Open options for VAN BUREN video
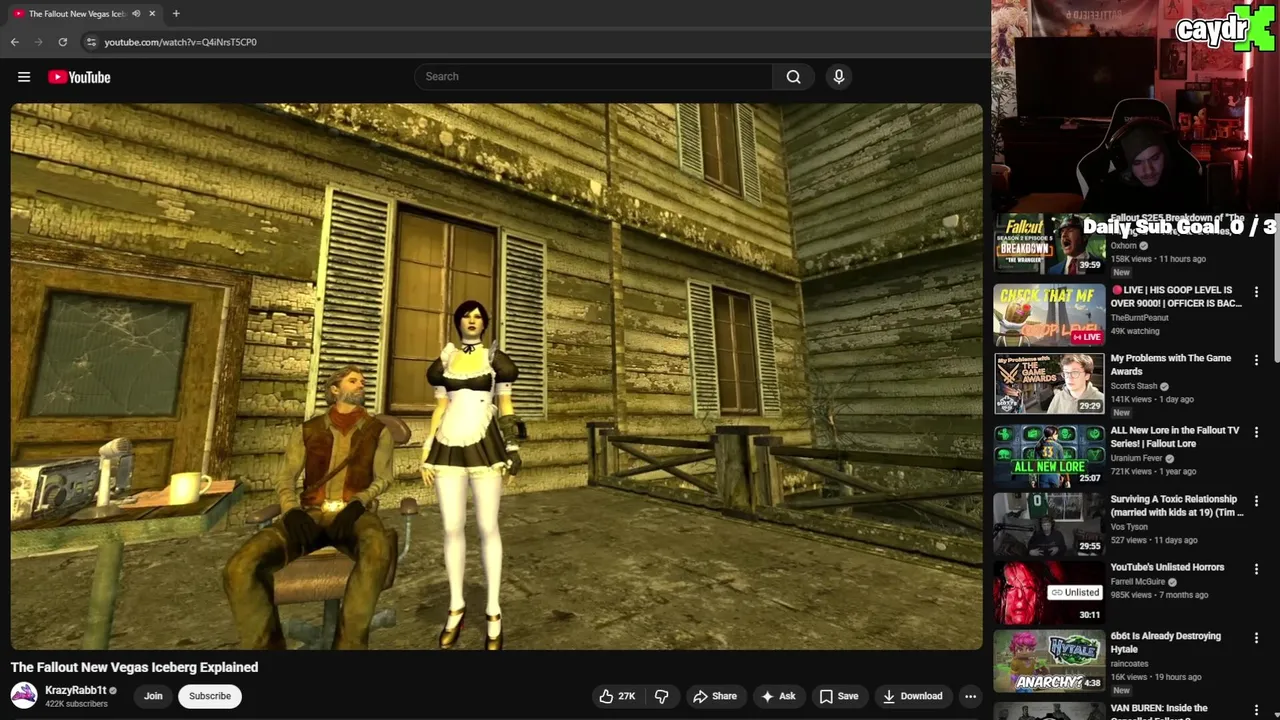1280x720 pixels. pyautogui.click(x=1257, y=709)
